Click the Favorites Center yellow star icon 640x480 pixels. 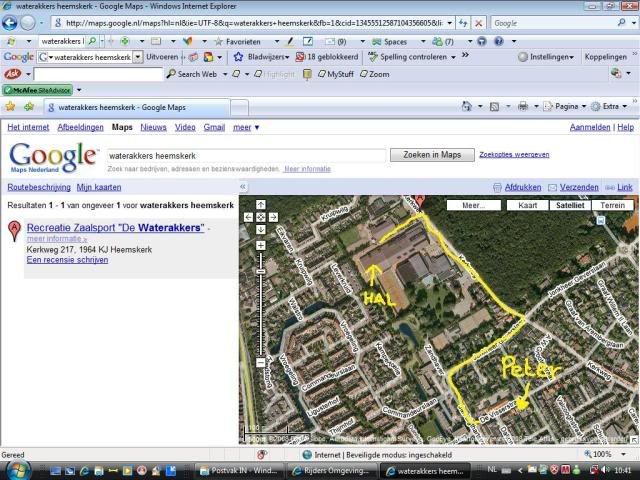click(10, 107)
